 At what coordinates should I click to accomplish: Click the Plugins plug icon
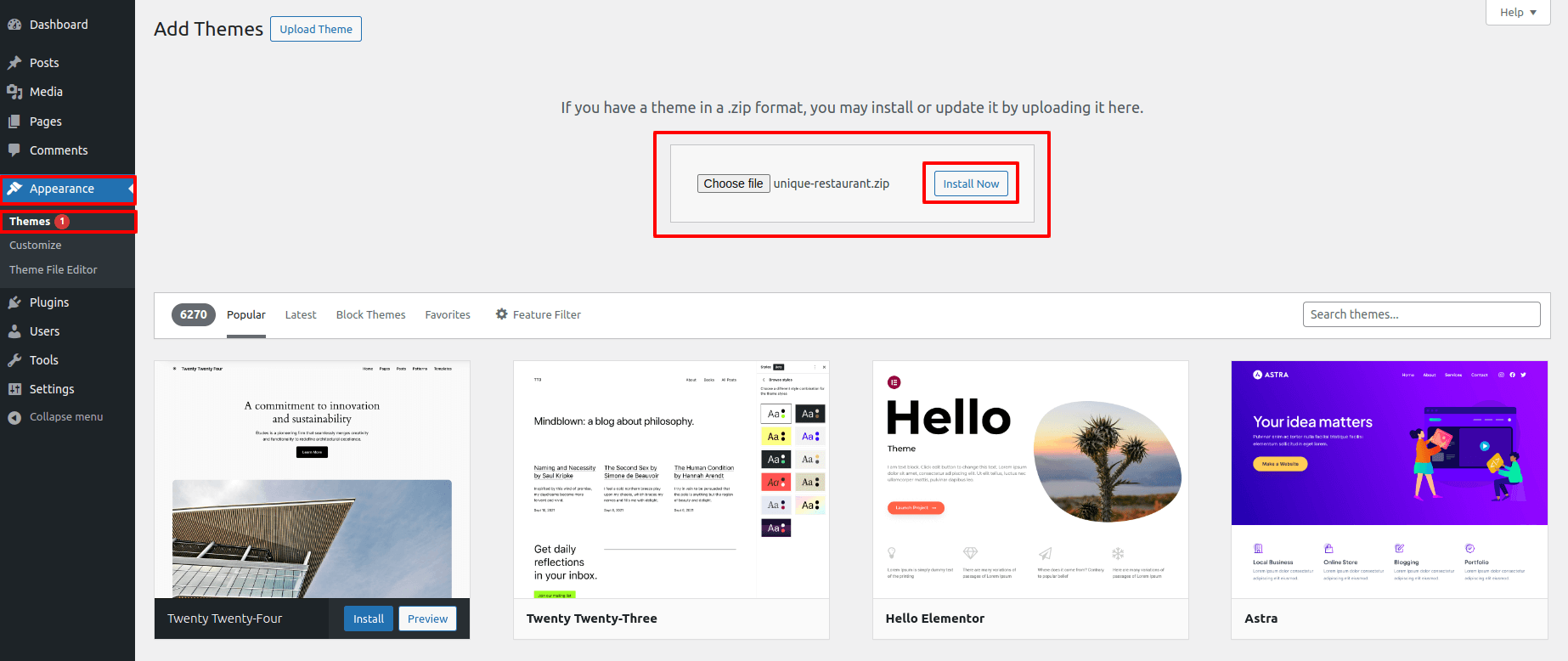coord(14,302)
